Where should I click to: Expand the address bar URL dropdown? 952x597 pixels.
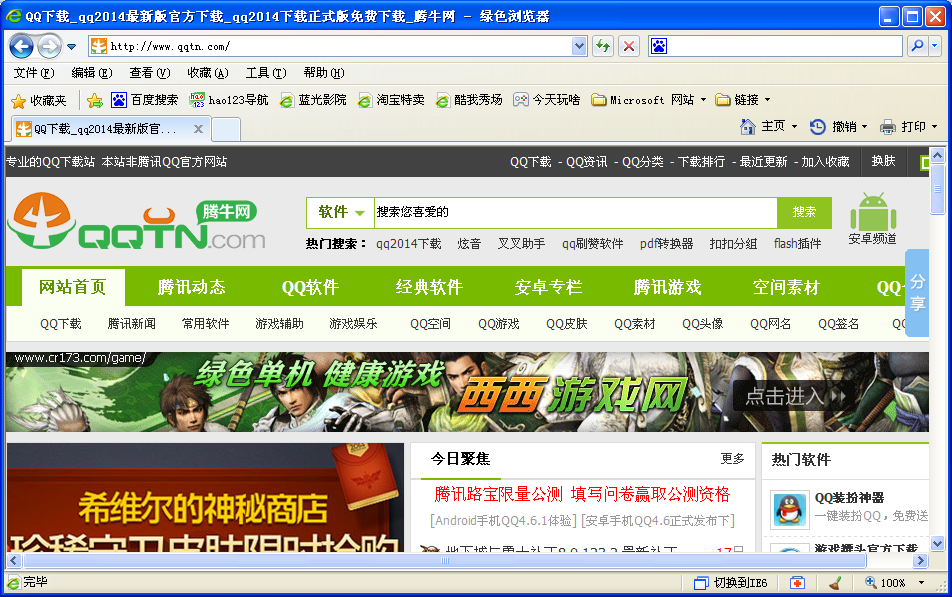[579, 46]
